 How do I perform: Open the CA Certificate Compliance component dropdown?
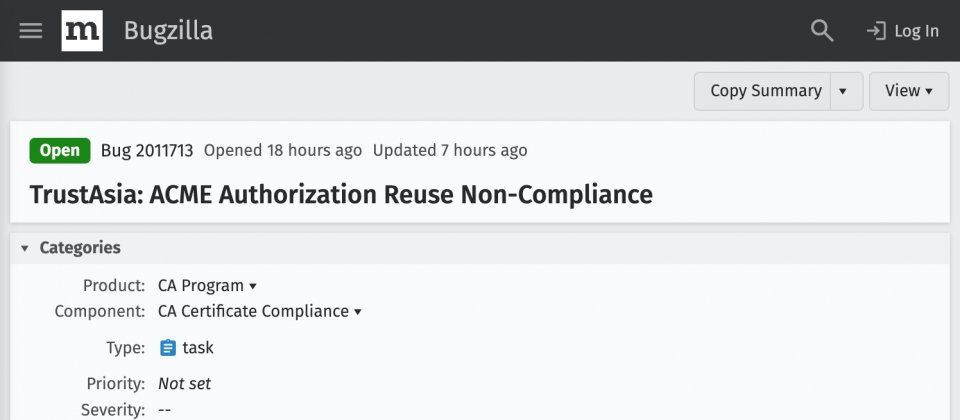coord(259,311)
